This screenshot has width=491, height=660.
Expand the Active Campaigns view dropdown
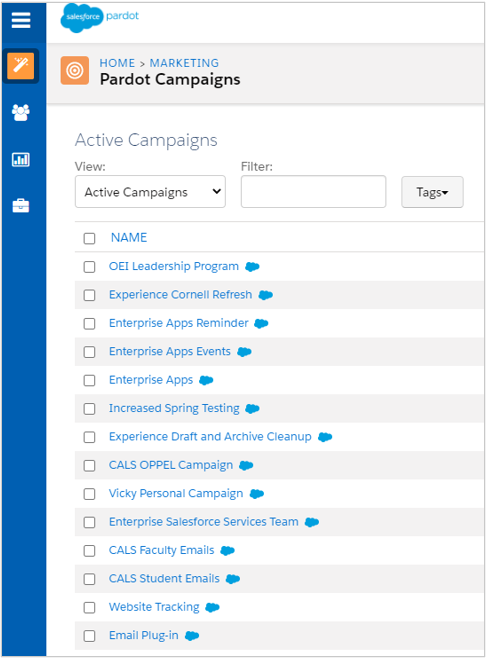[x=150, y=192]
